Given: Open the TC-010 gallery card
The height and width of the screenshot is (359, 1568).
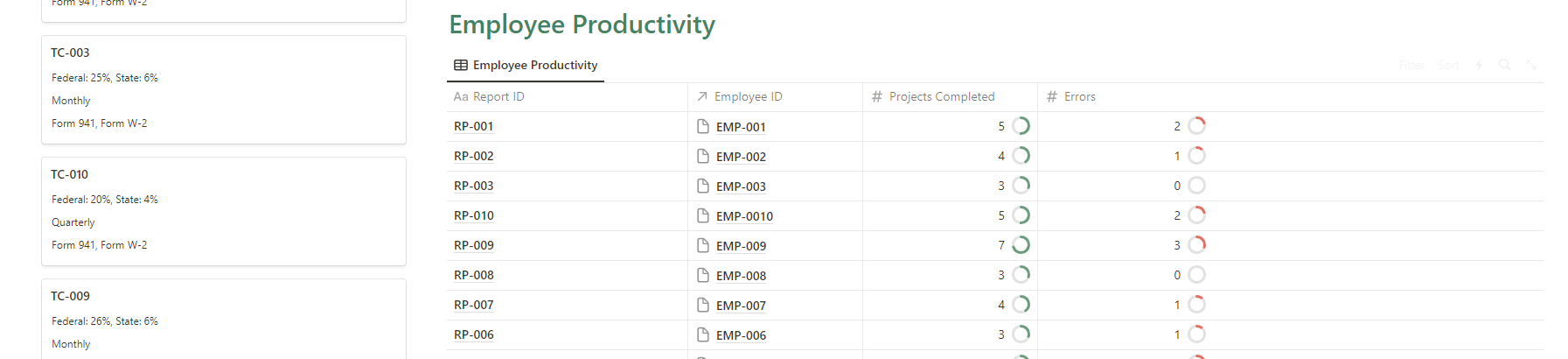Looking at the screenshot, I should point(223,211).
